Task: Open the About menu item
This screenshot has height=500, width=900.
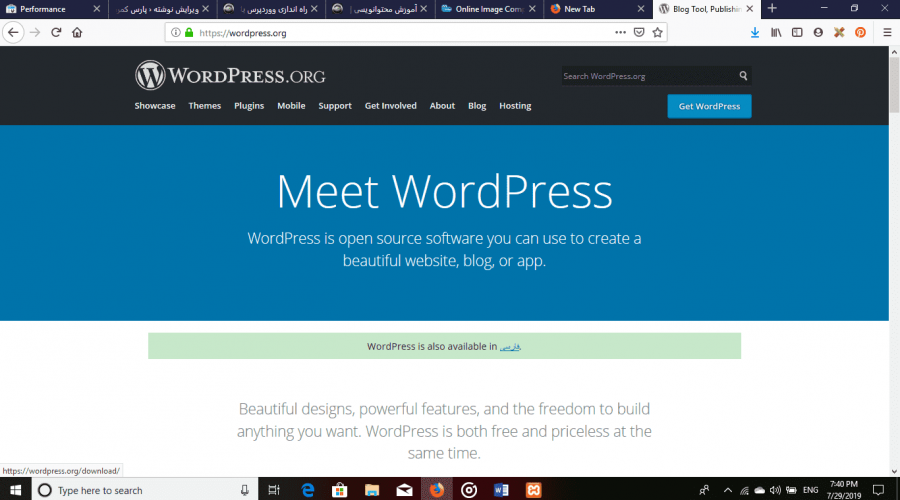Action: [x=442, y=106]
